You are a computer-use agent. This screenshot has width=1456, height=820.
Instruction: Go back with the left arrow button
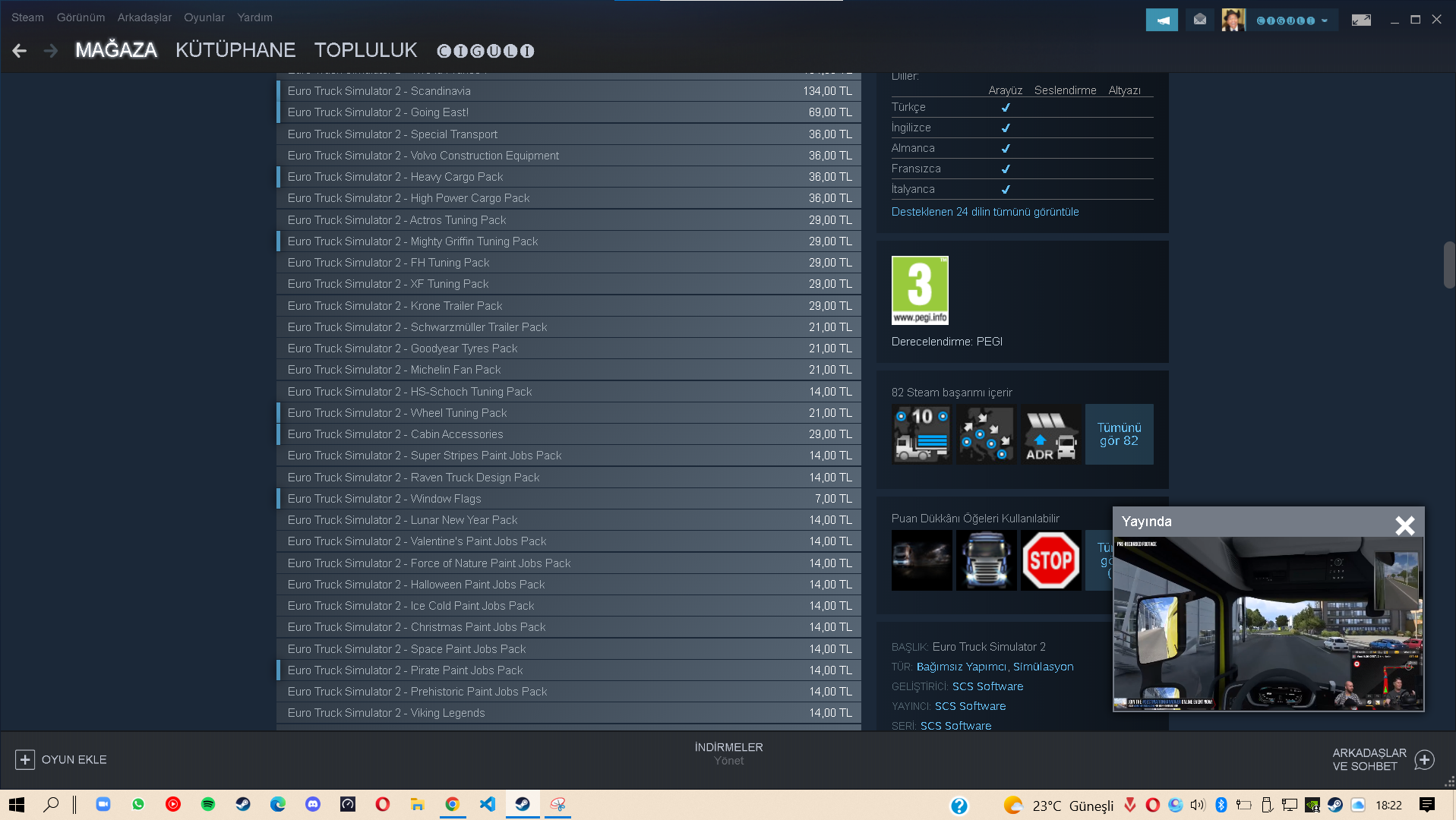click(x=20, y=51)
